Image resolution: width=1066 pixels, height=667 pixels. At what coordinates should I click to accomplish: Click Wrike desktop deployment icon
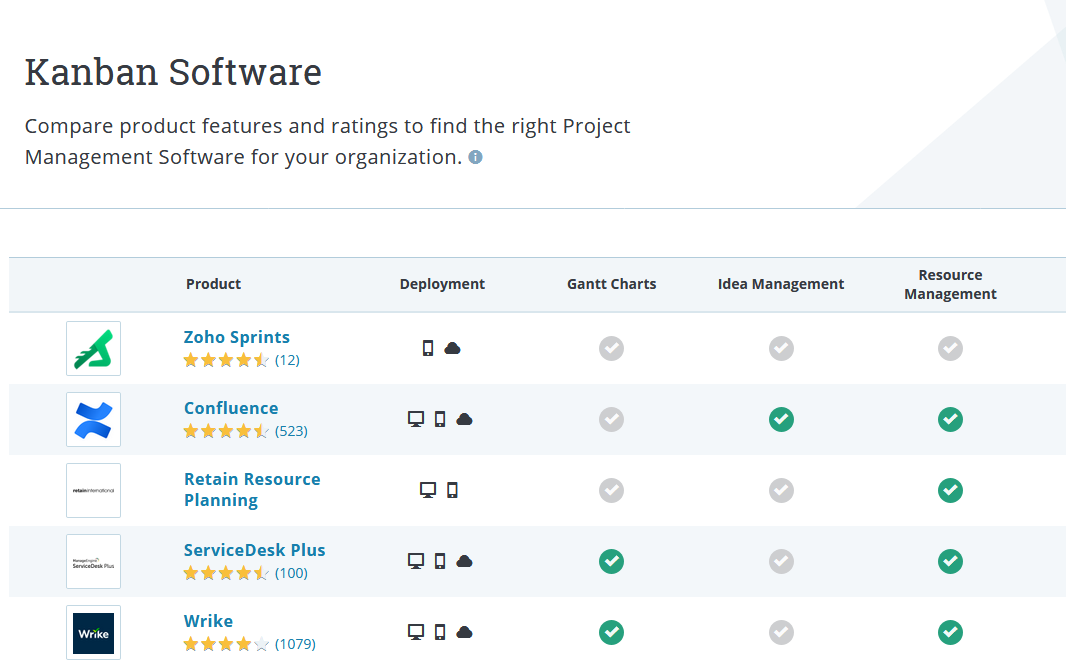[x=416, y=632]
